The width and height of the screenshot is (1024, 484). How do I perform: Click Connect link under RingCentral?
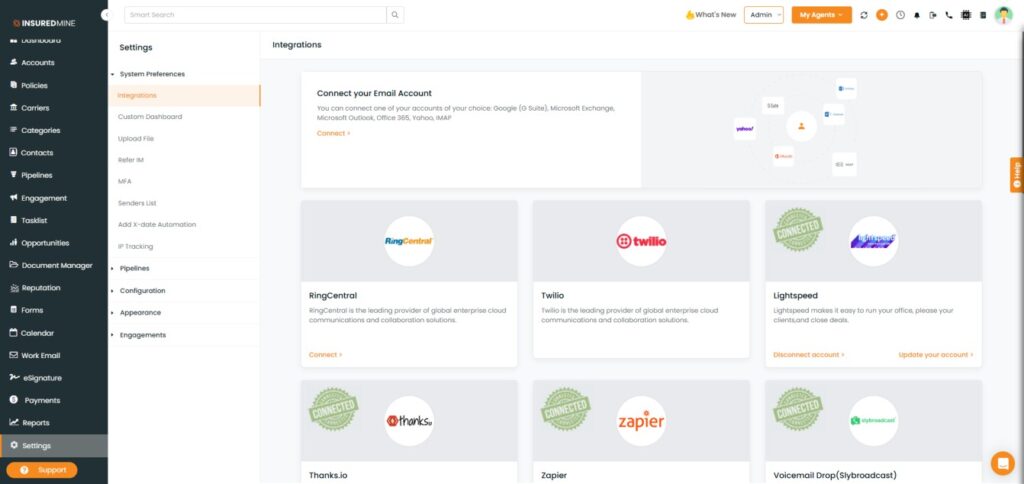(x=325, y=355)
